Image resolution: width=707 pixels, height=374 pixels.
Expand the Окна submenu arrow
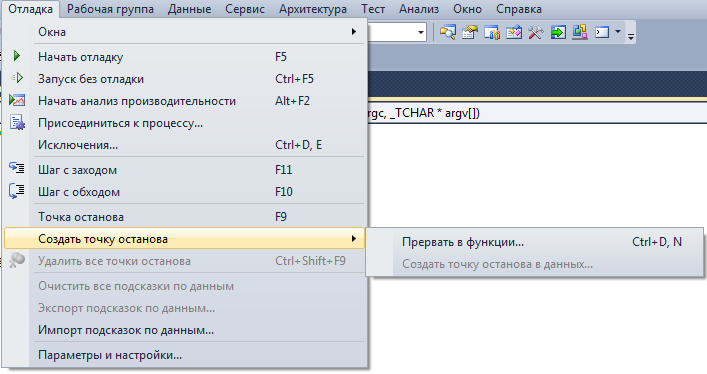click(354, 32)
